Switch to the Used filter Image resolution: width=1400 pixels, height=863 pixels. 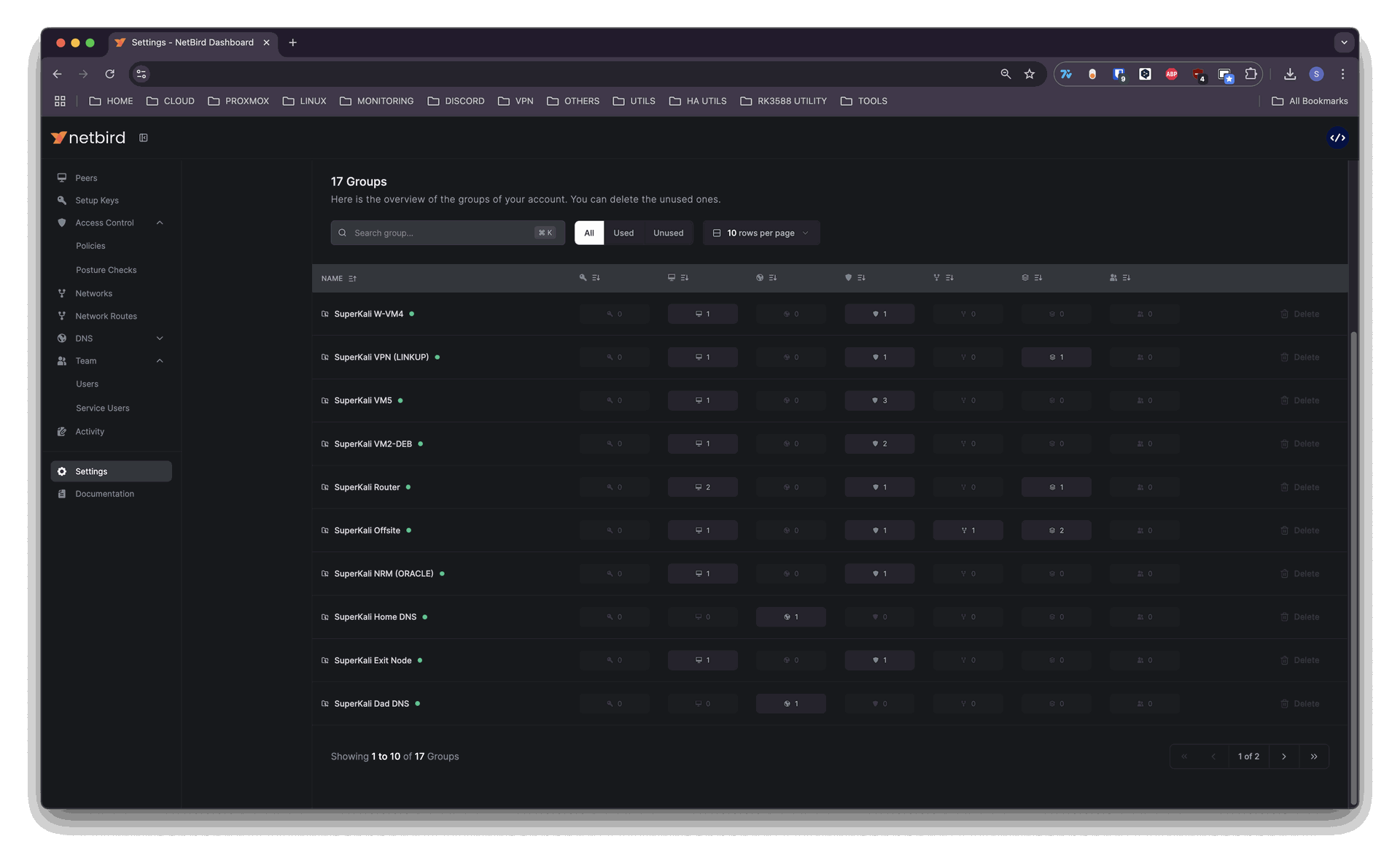tap(623, 232)
